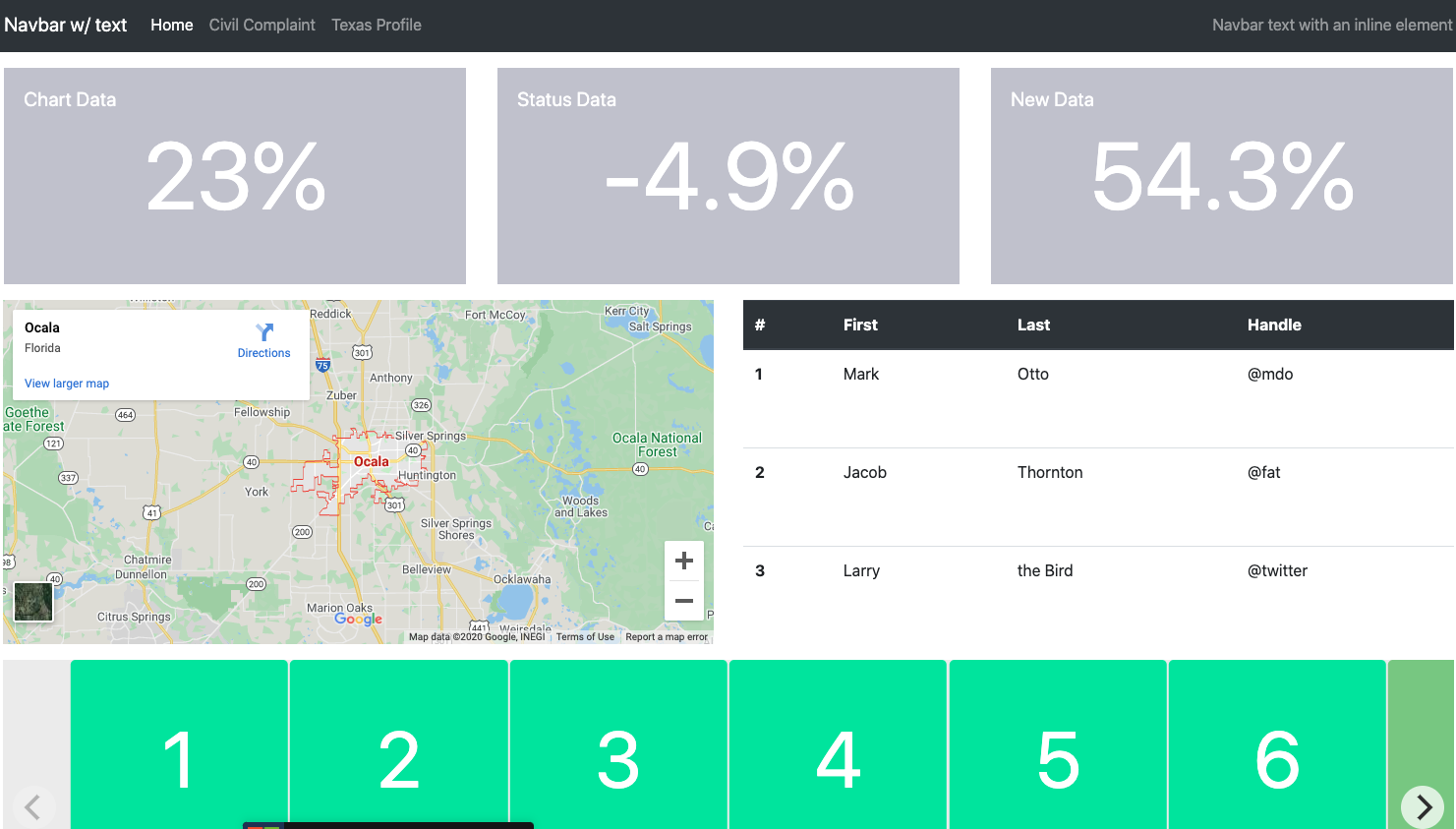Zoom in on the Ocala map with plus icon
The width and height of the screenshot is (1456, 829).
[683, 560]
